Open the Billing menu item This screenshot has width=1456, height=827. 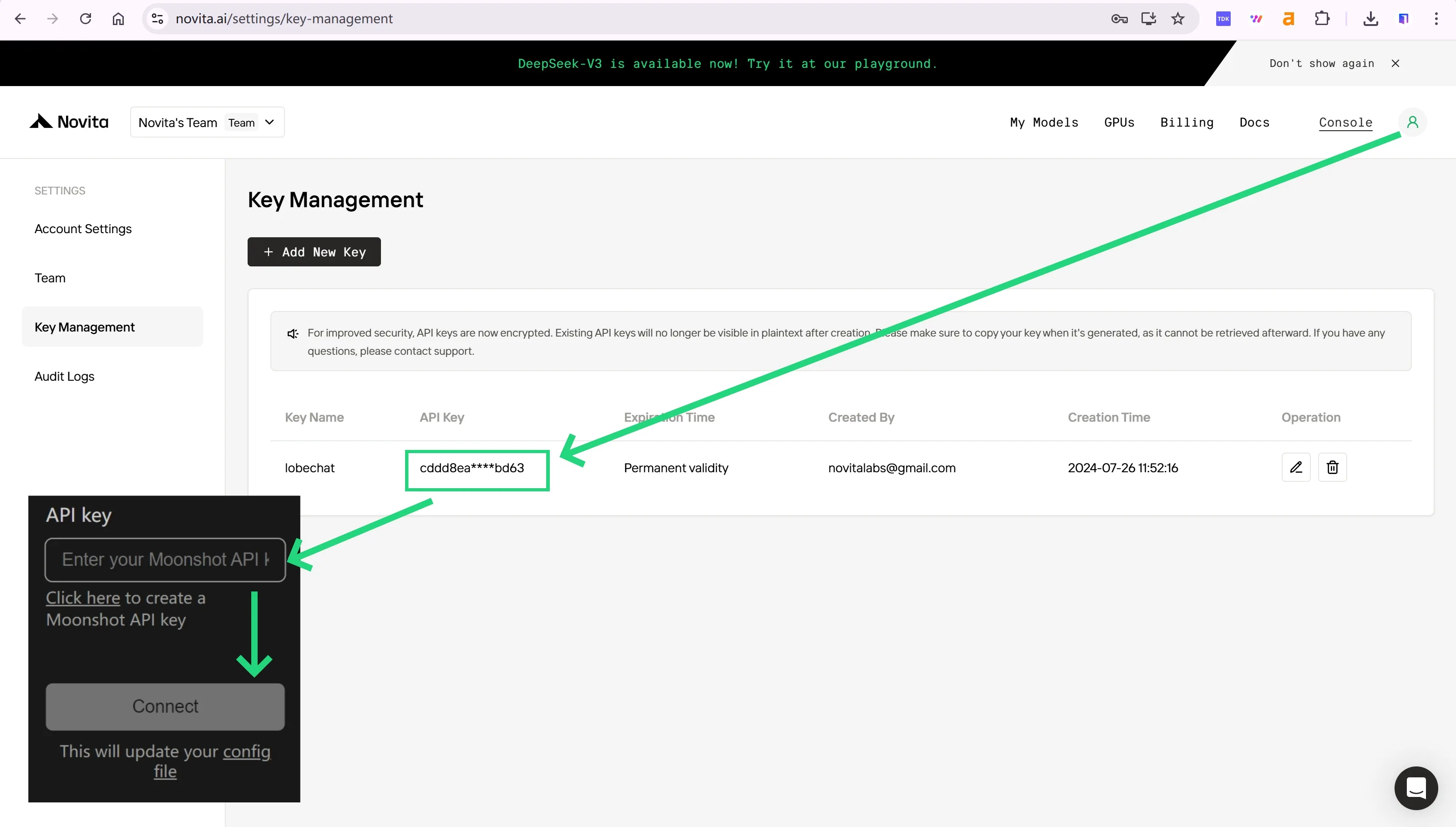tap(1187, 122)
